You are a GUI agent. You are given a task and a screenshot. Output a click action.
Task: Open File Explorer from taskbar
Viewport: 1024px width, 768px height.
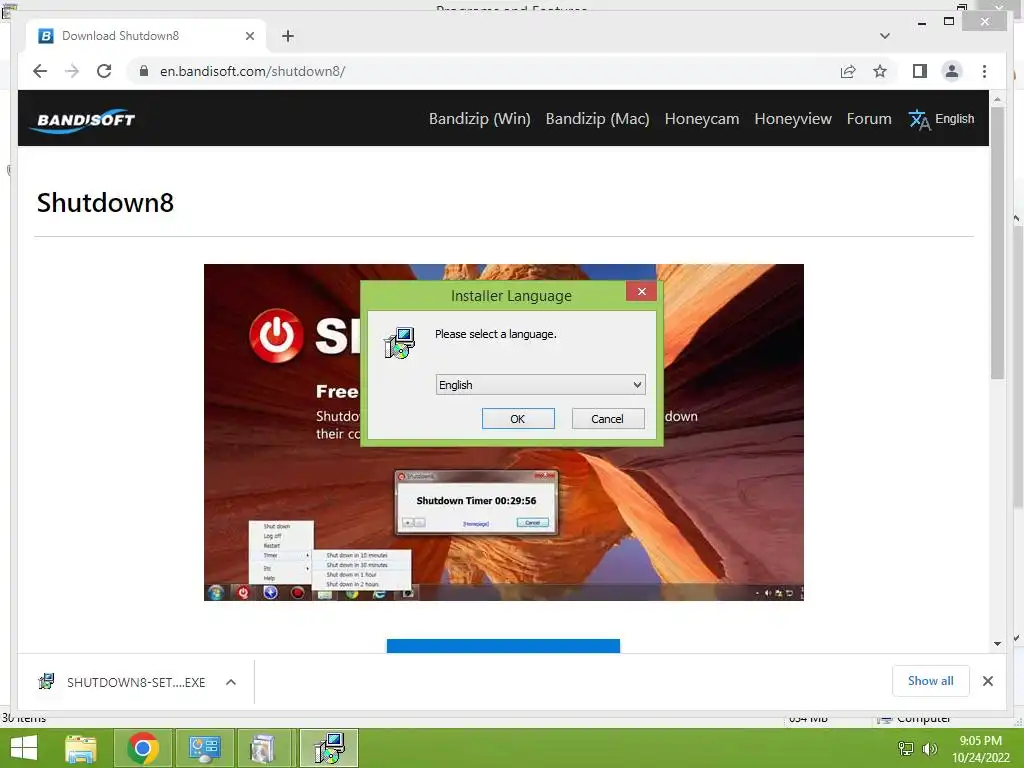pos(81,748)
